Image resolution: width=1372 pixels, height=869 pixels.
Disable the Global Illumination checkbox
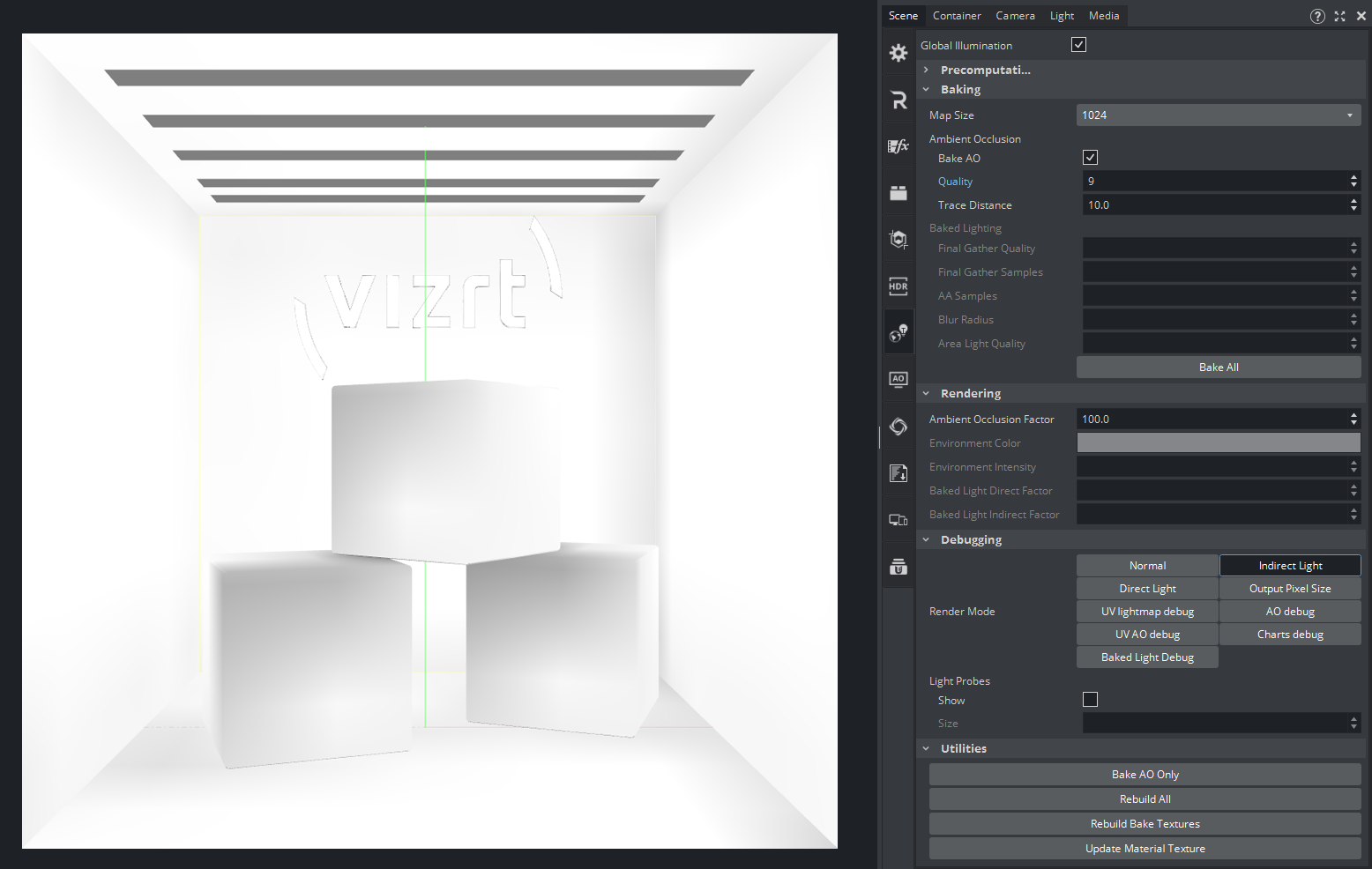click(x=1078, y=45)
